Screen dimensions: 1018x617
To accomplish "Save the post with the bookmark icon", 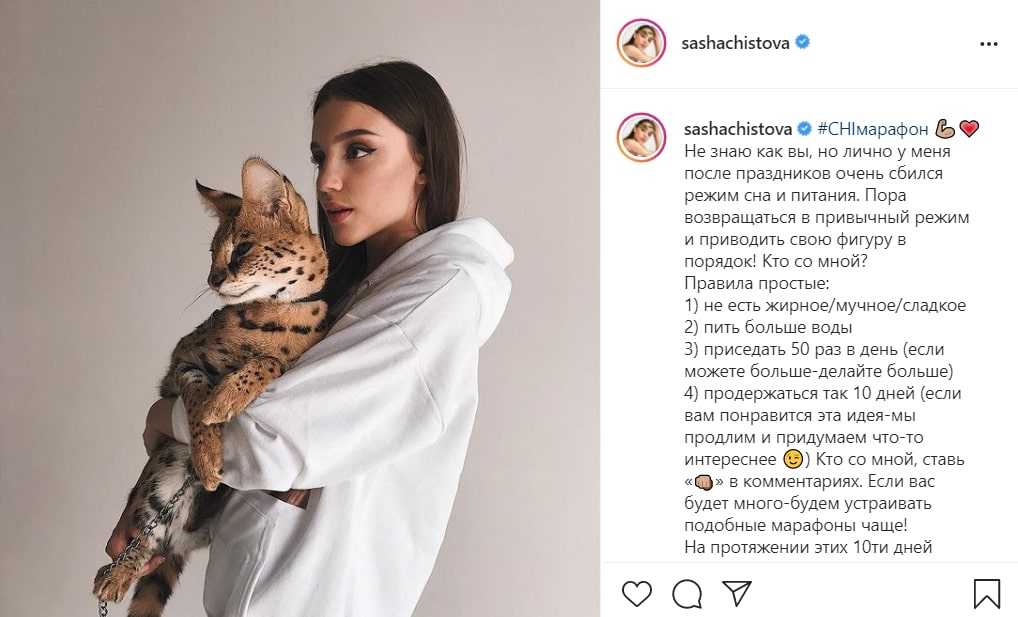I will pyautogui.click(x=986, y=593).
